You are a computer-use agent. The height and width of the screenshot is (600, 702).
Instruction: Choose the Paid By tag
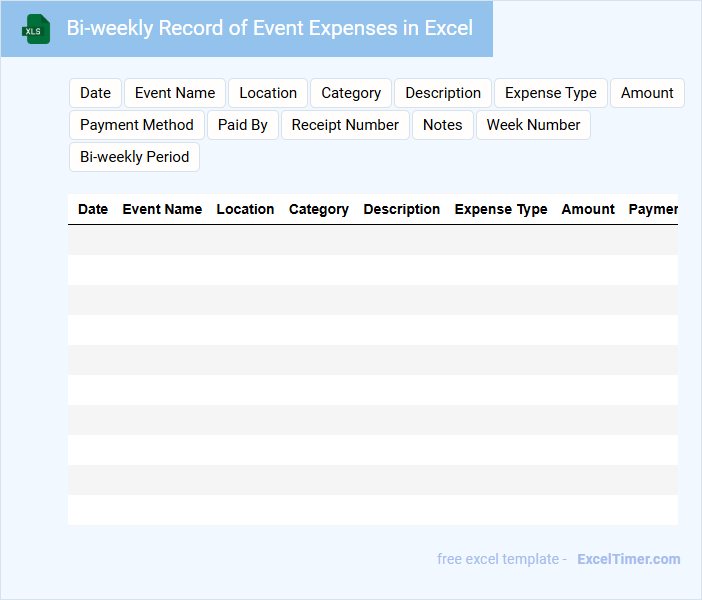[243, 125]
